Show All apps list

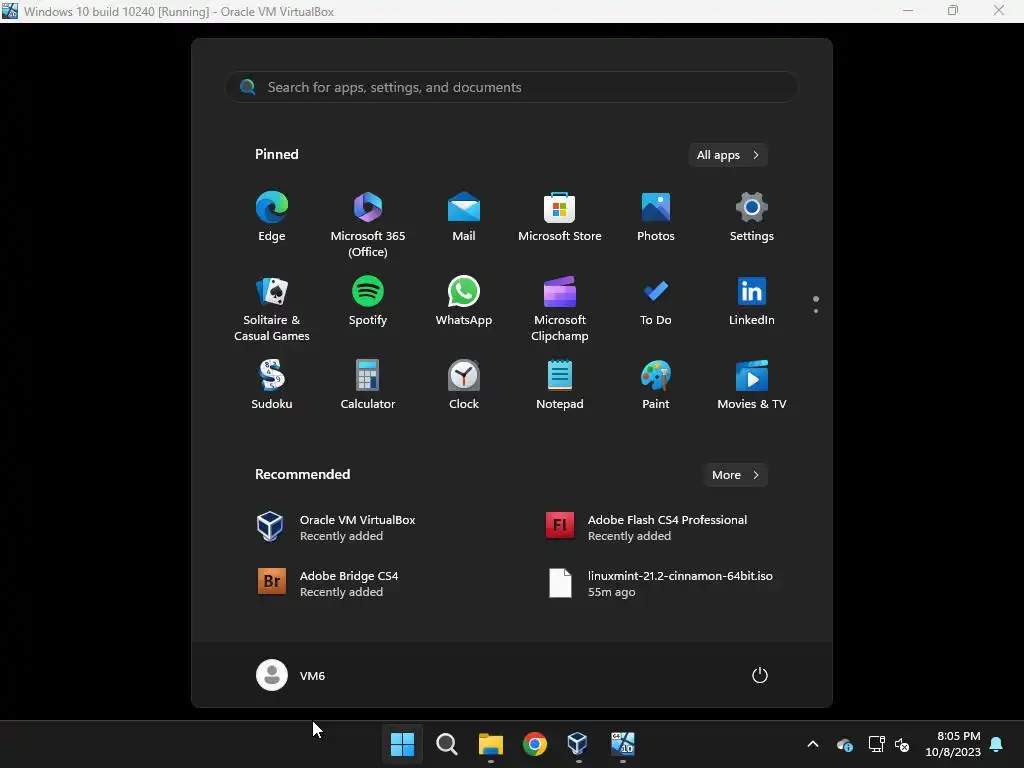click(728, 155)
